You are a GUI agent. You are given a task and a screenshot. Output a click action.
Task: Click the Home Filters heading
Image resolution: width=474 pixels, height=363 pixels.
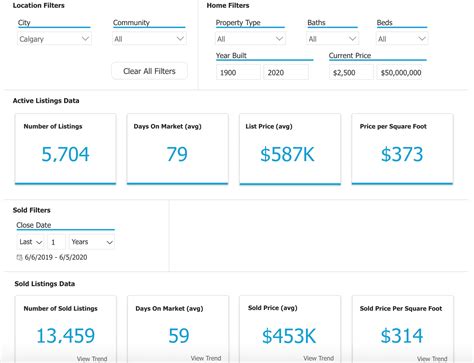[x=228, y=5]
